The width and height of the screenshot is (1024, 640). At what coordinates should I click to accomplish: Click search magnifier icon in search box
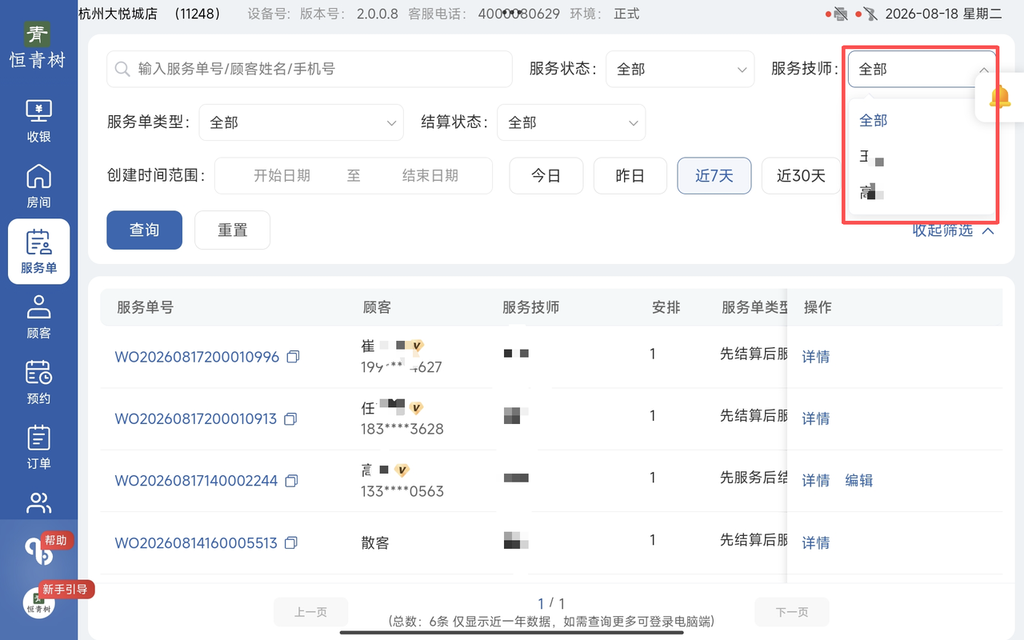122,69
